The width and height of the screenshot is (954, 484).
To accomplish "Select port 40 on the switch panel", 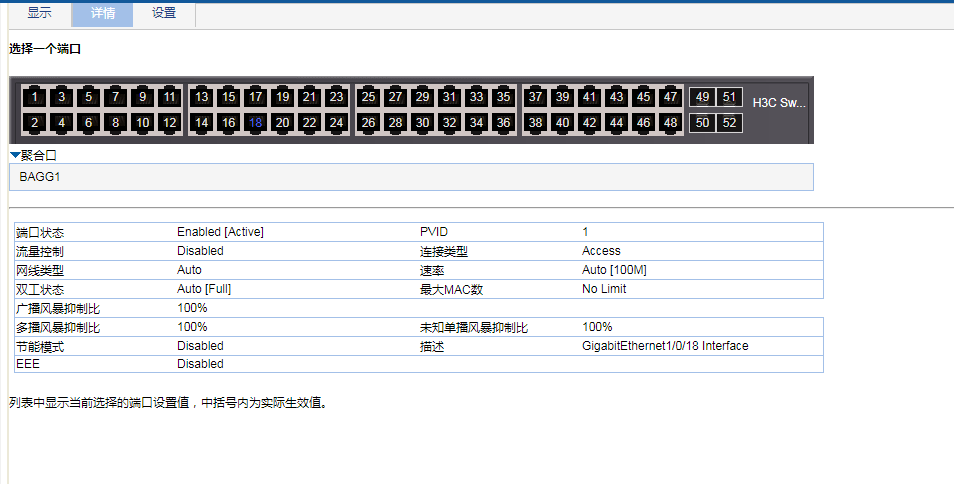I will [x=563, y=123].
